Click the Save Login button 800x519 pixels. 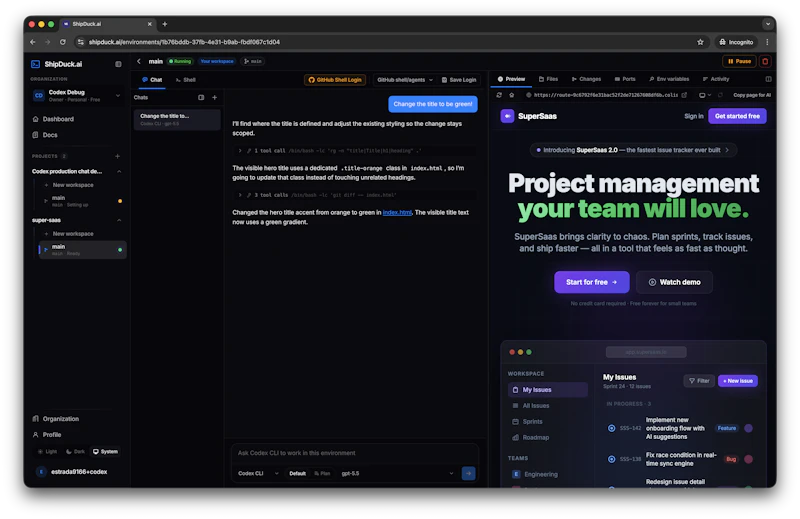point(459,80)
